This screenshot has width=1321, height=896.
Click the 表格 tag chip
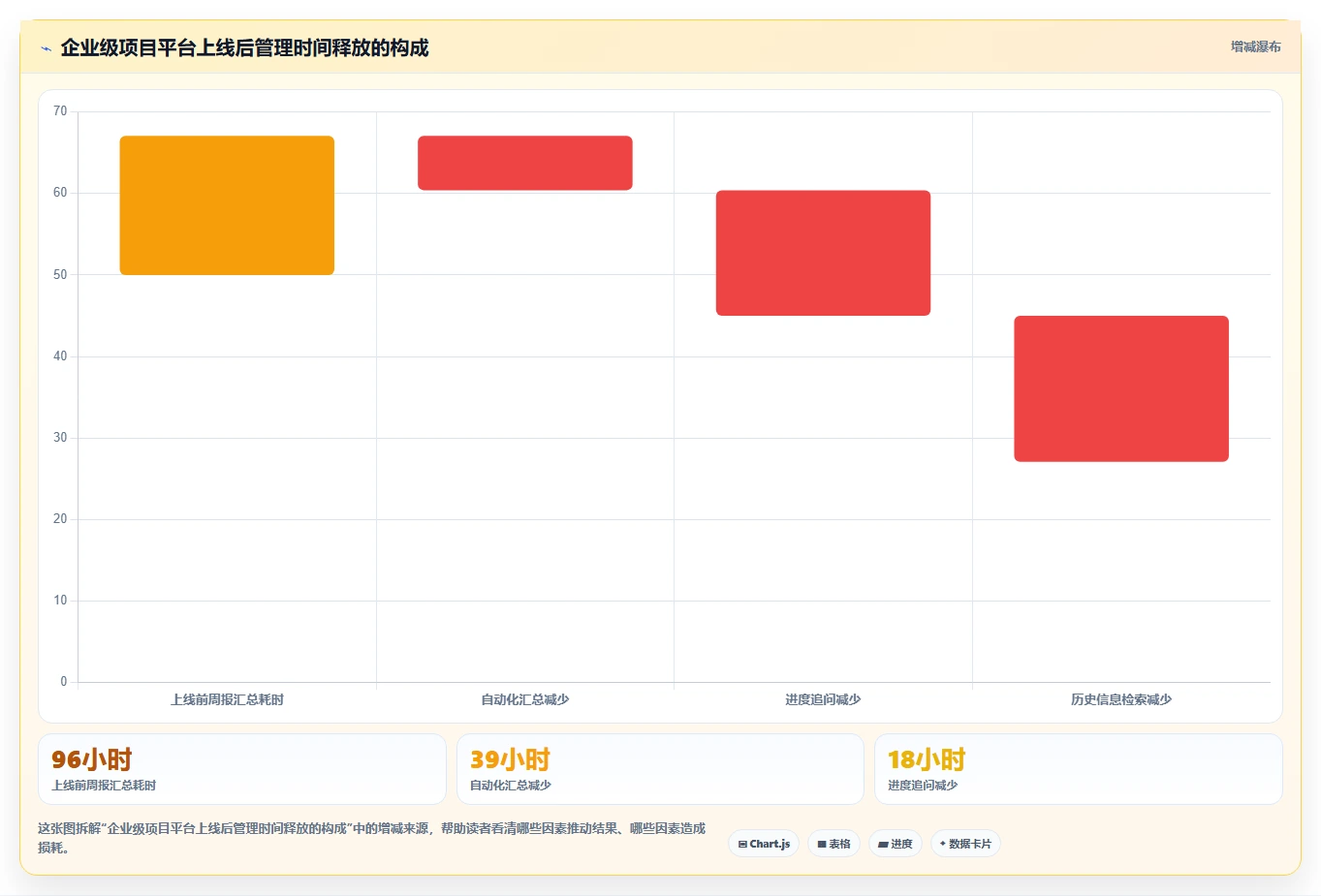pyautogui.click(x=833, y=844)
